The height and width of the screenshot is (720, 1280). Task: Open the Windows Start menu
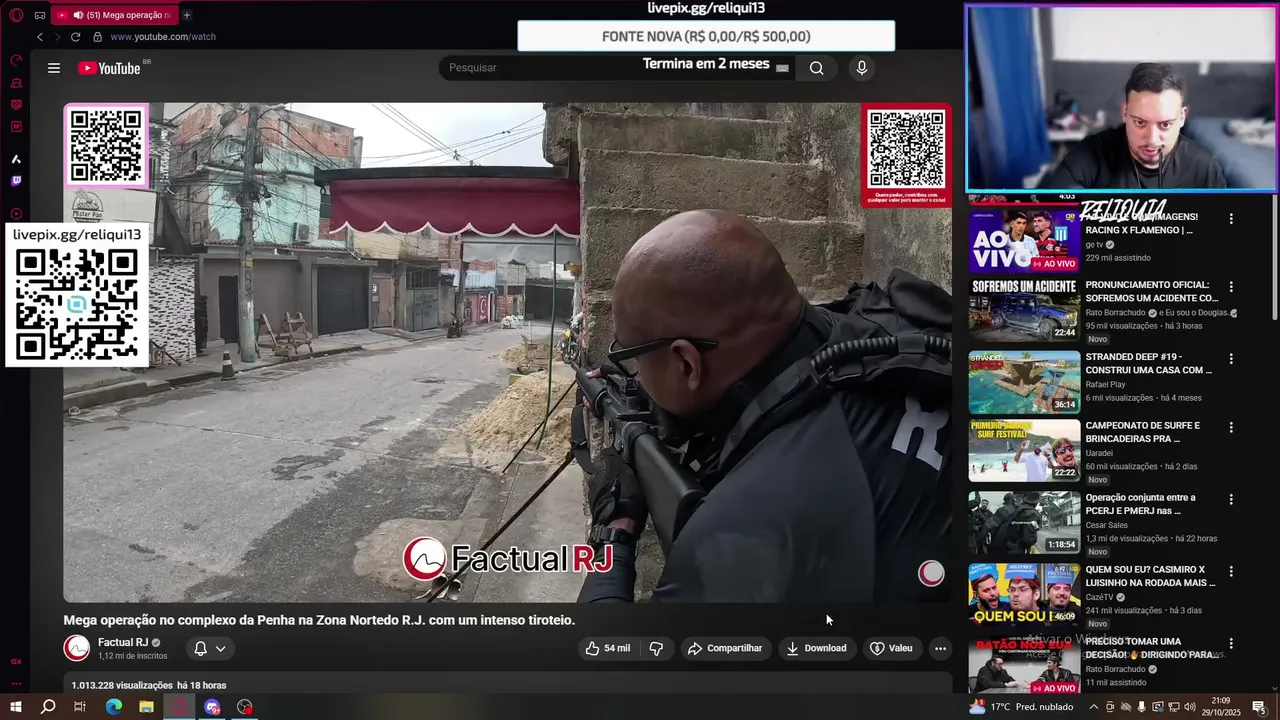click(x=16, y=707)
